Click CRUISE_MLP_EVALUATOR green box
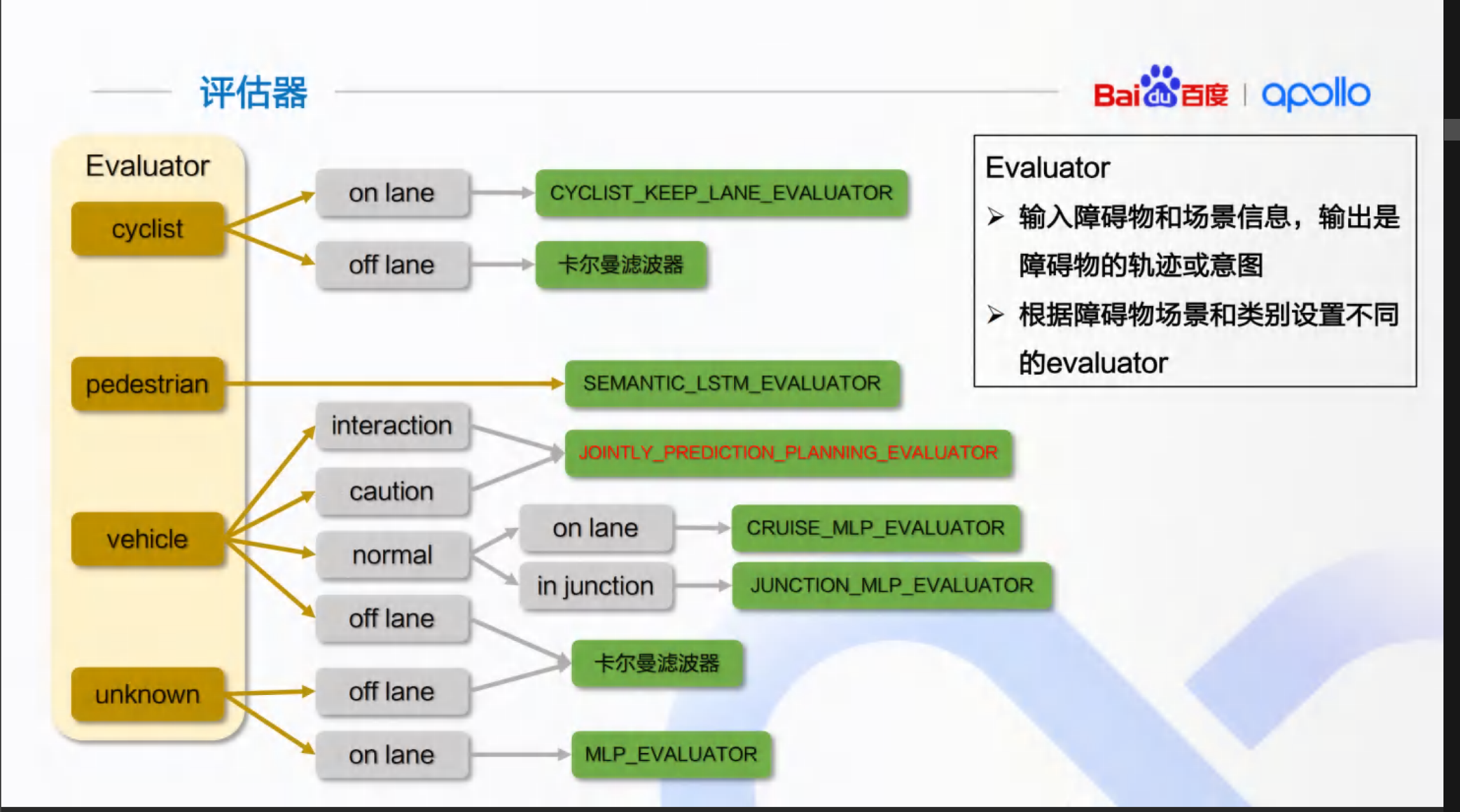Image resolution: width=1460 pixels, height=812 pixels. pyautogui.click(x=875, y=528)
